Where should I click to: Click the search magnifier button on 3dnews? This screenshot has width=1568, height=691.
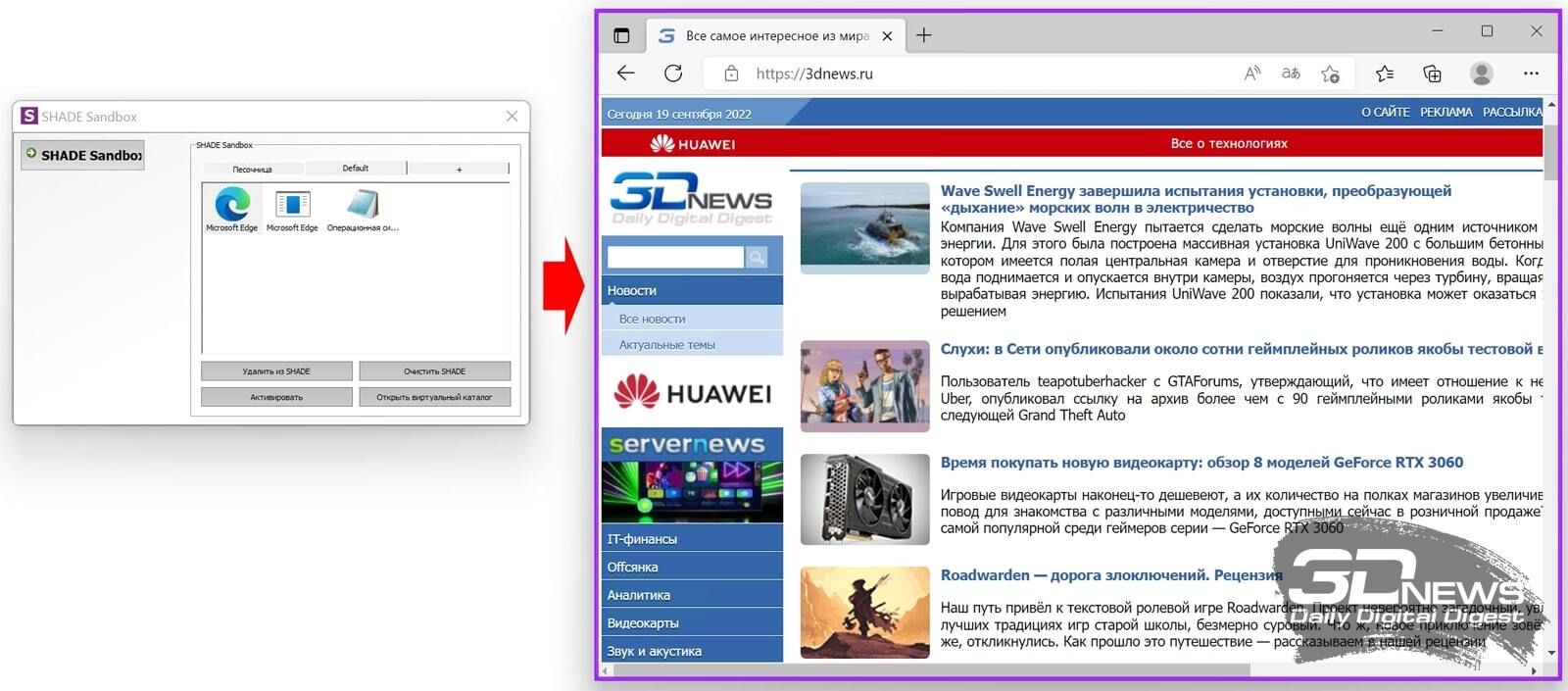tap(757, 257)
